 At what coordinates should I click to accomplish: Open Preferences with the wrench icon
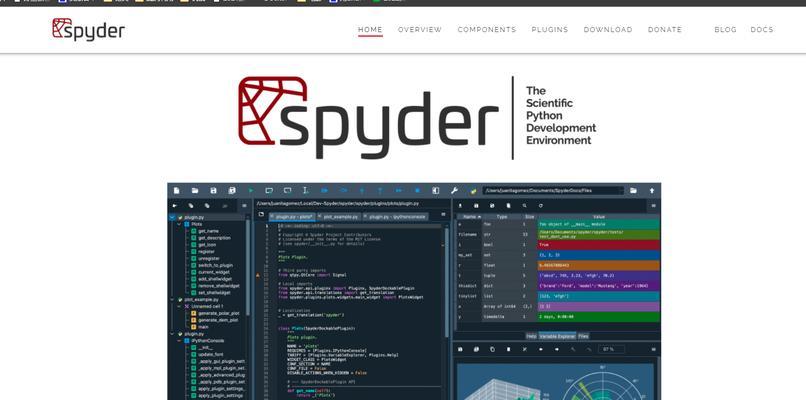click(454, 190)
